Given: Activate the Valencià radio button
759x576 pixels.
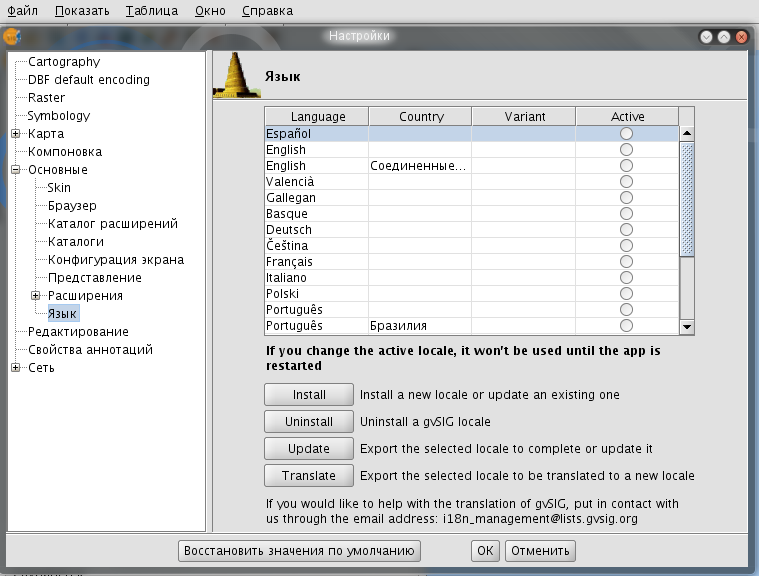Looking at the screenshot, I should (x=626, y=182).
